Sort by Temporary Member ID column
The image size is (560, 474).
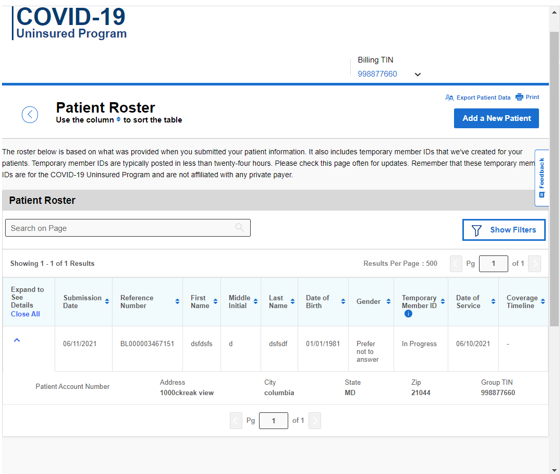[442, 301]
